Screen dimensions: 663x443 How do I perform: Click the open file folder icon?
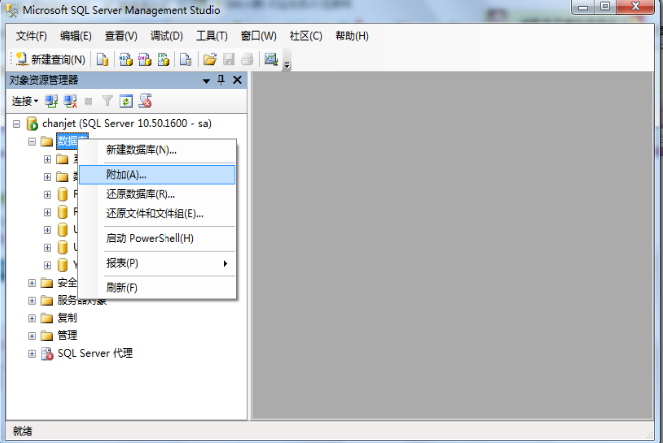209,59
